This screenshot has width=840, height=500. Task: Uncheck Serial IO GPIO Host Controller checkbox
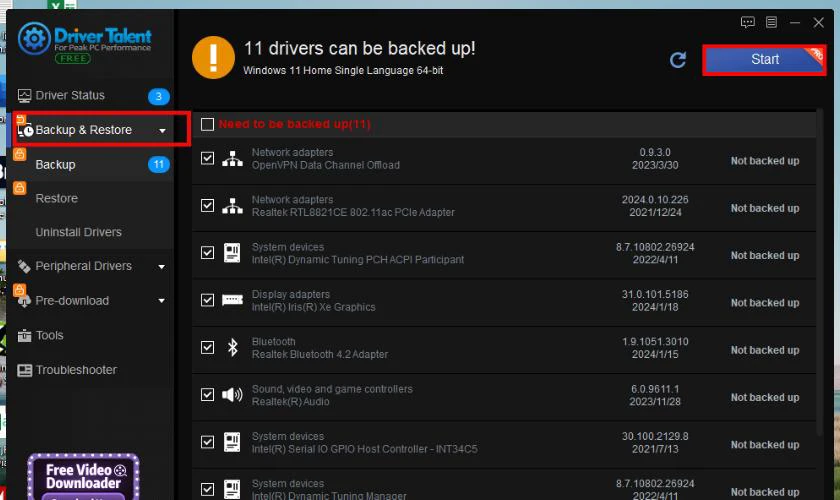click(207, 442)
